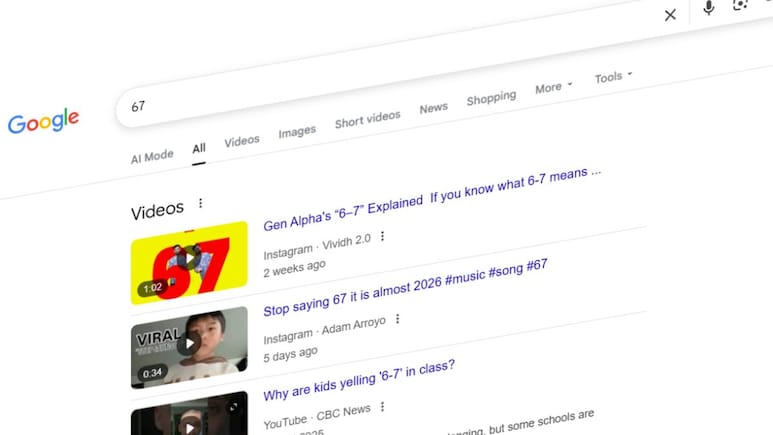
Task: Open Google Lens image search icon
Action: coord(741,5)
